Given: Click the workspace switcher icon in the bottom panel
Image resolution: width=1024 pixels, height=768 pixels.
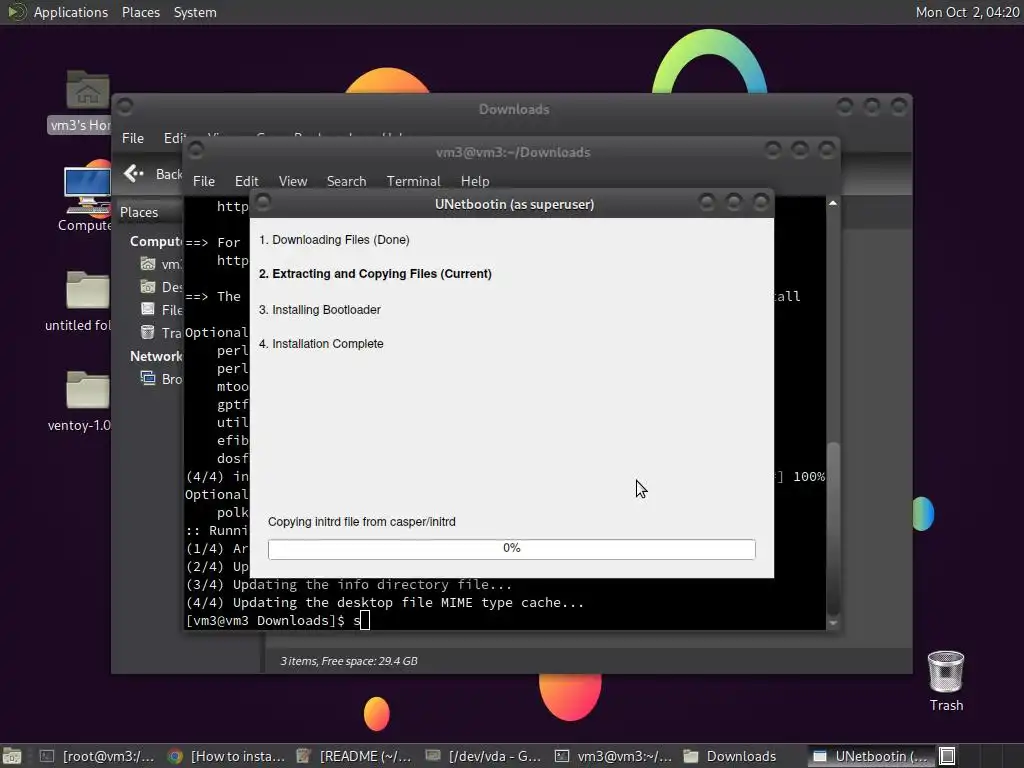Looking at the screenshot, I should pyautogui.click(x=948, y=756).
